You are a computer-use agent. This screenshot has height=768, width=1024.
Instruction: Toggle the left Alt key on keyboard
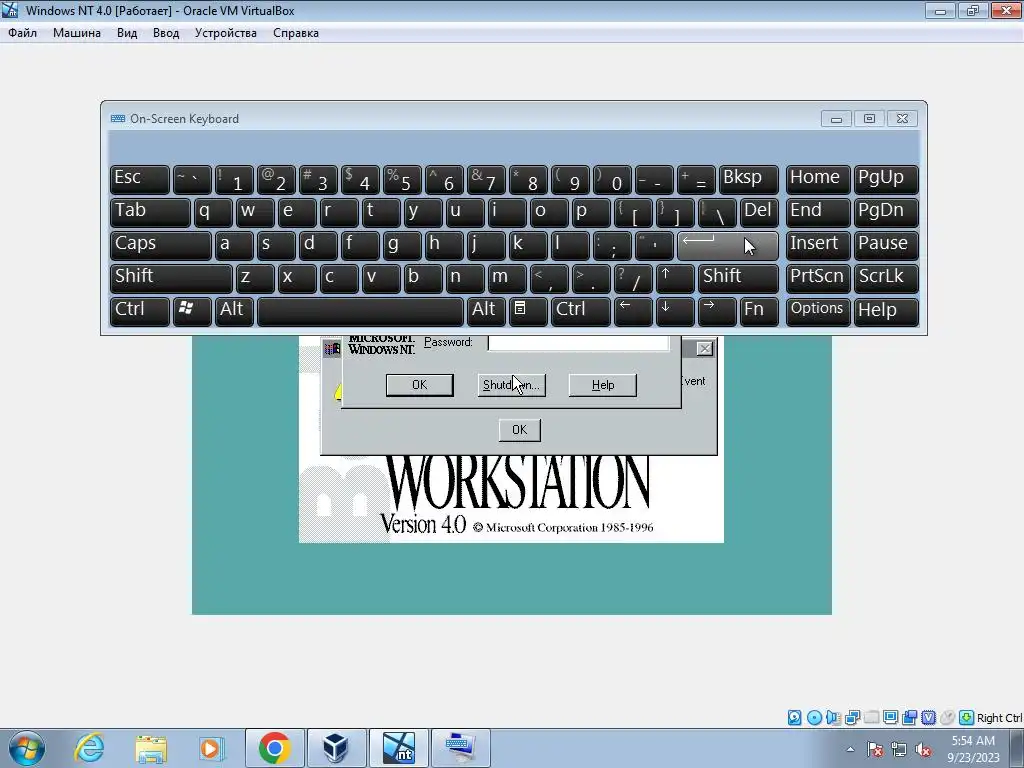click(234, 310)
